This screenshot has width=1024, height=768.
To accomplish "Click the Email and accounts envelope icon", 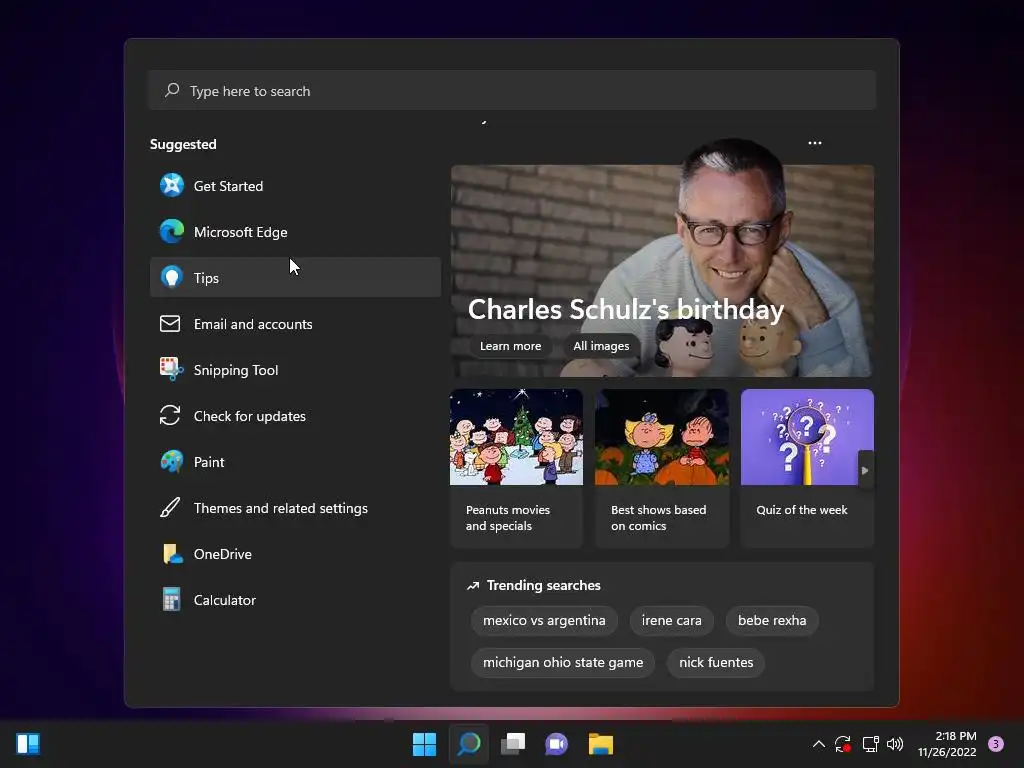I will pyautogui.click(x=170, y=323).
